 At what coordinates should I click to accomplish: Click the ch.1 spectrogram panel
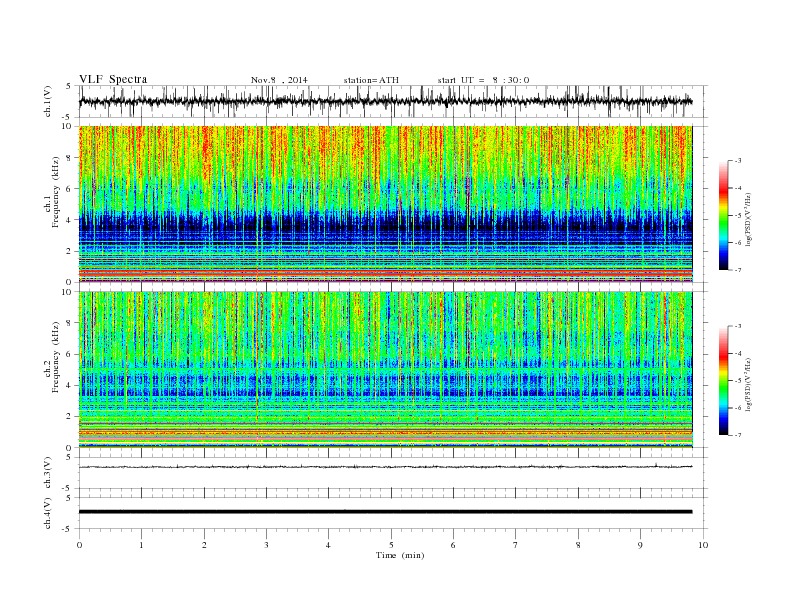click(x=386, y=204)
